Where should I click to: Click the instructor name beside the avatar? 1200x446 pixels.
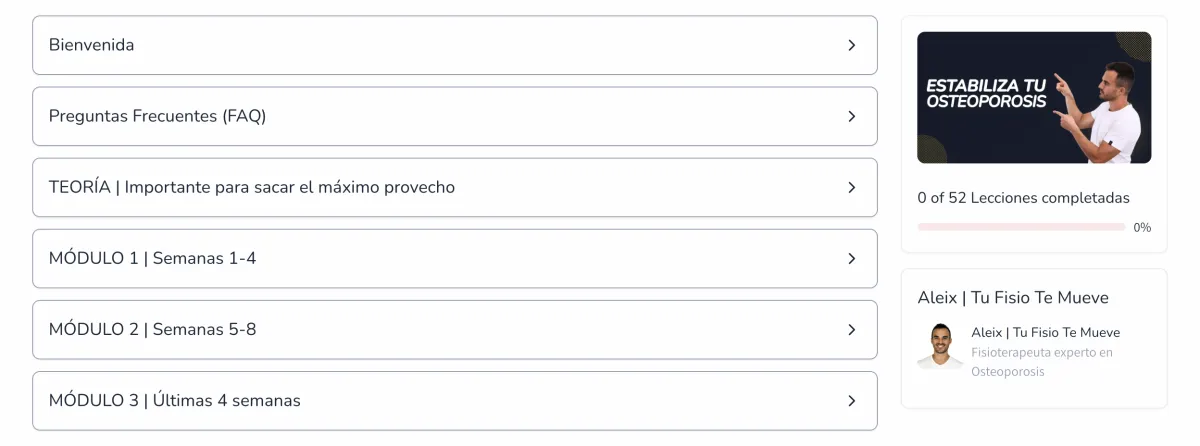[x=1045, y=332]
